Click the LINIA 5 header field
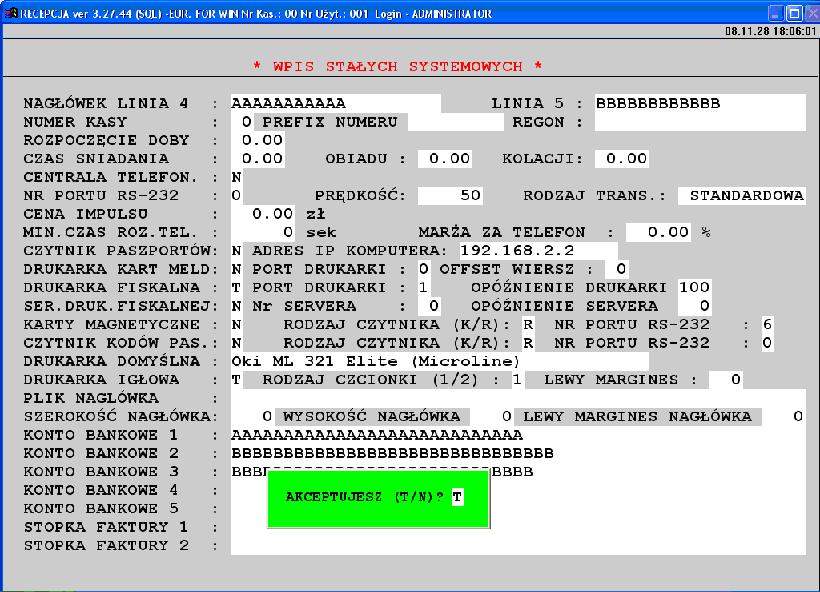 [699, 104]
